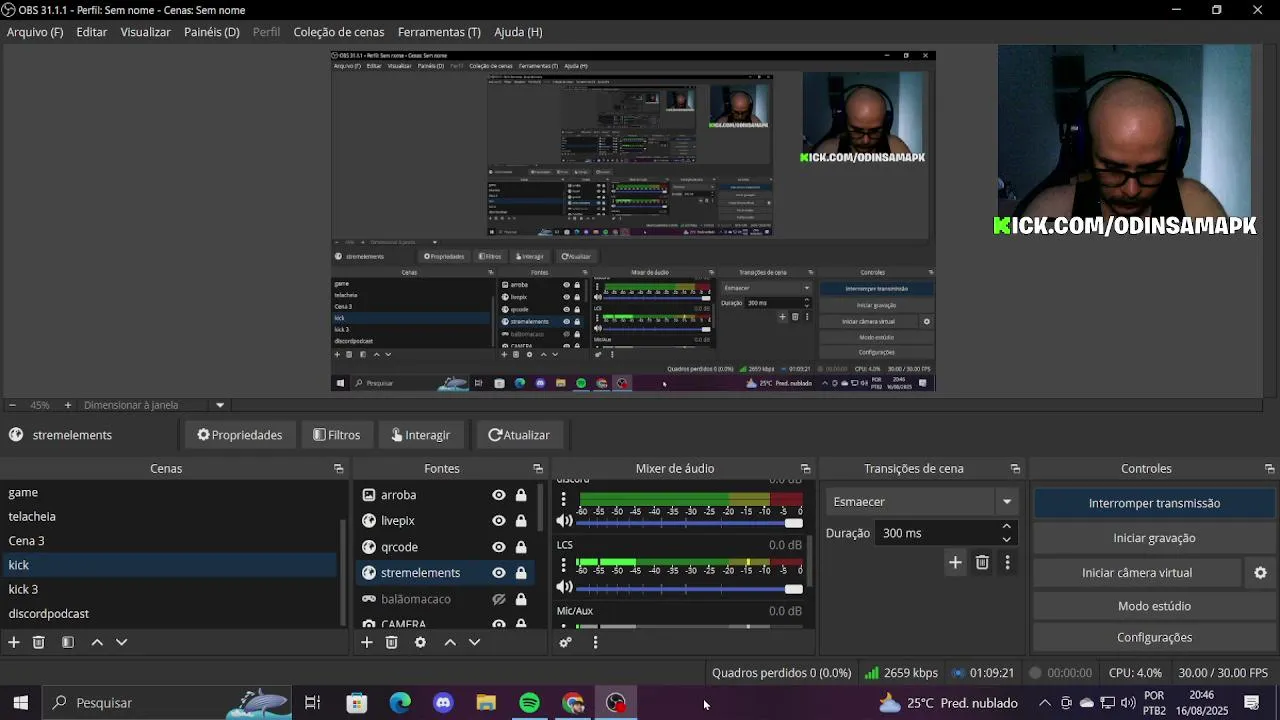The width and height of the screenshot is (1280, 720).
Task: Pop out the Controles dock
Action: click(x=1270, y=468)
